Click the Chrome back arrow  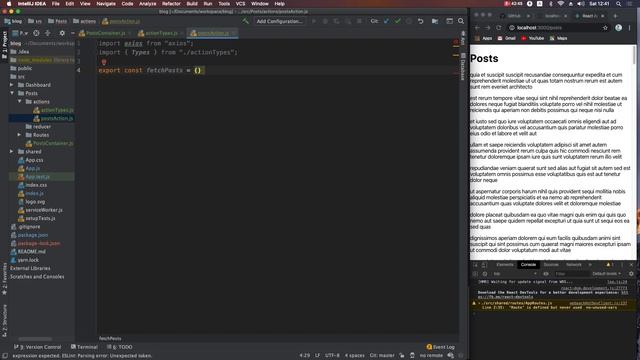(x=477, y=28)
